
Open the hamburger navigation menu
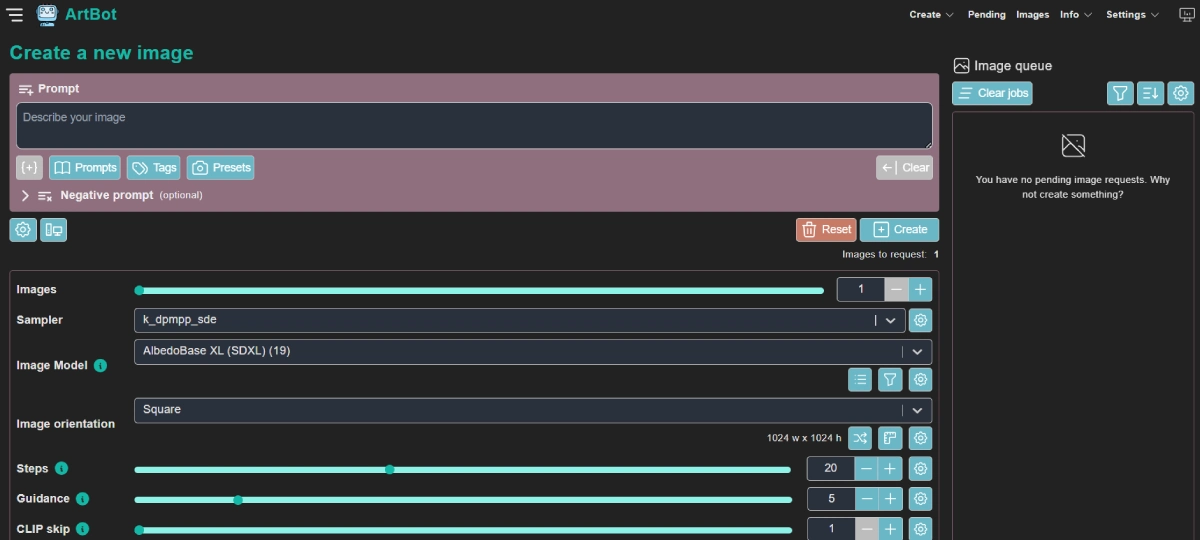pyautogui.click(x=15, y=15)
